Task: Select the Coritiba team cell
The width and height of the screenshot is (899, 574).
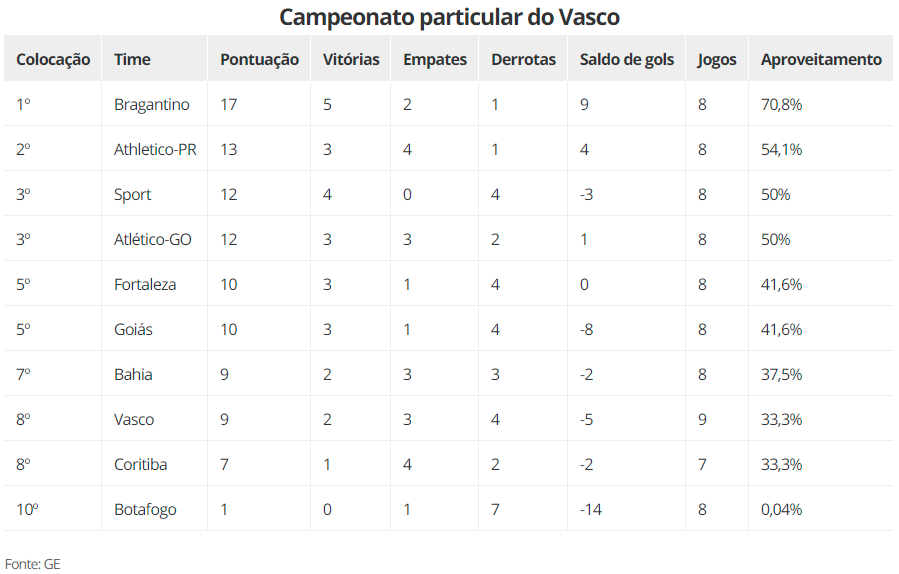Action: 140,464
